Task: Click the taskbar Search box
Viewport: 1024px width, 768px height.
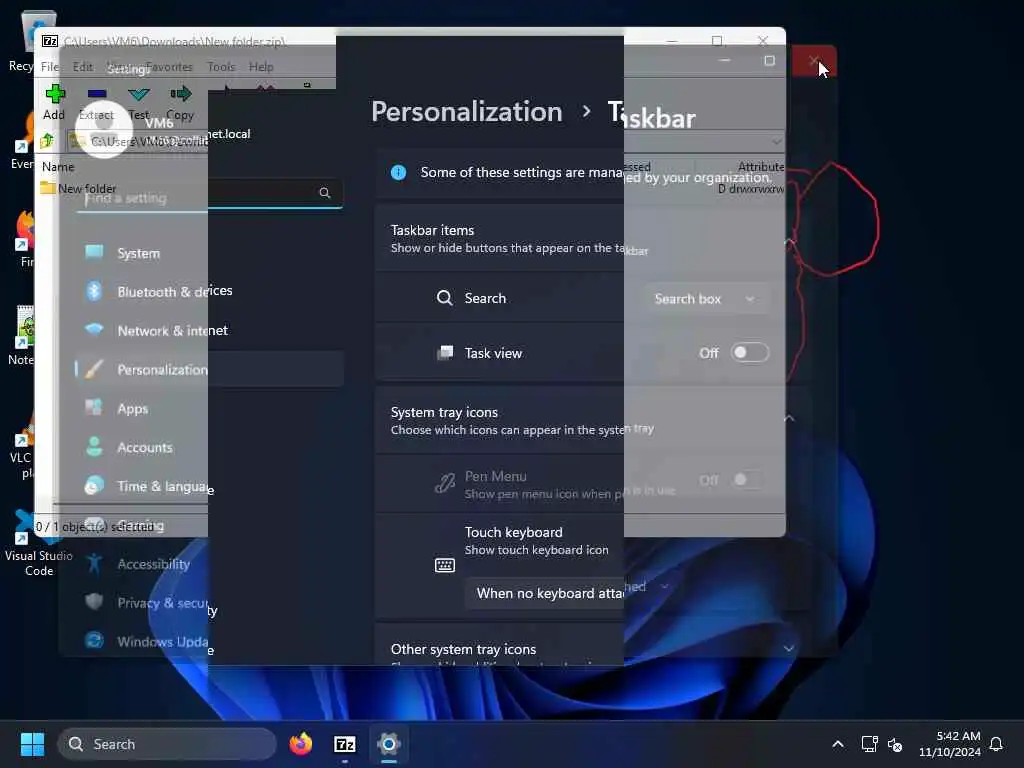Action: [167, 744]
